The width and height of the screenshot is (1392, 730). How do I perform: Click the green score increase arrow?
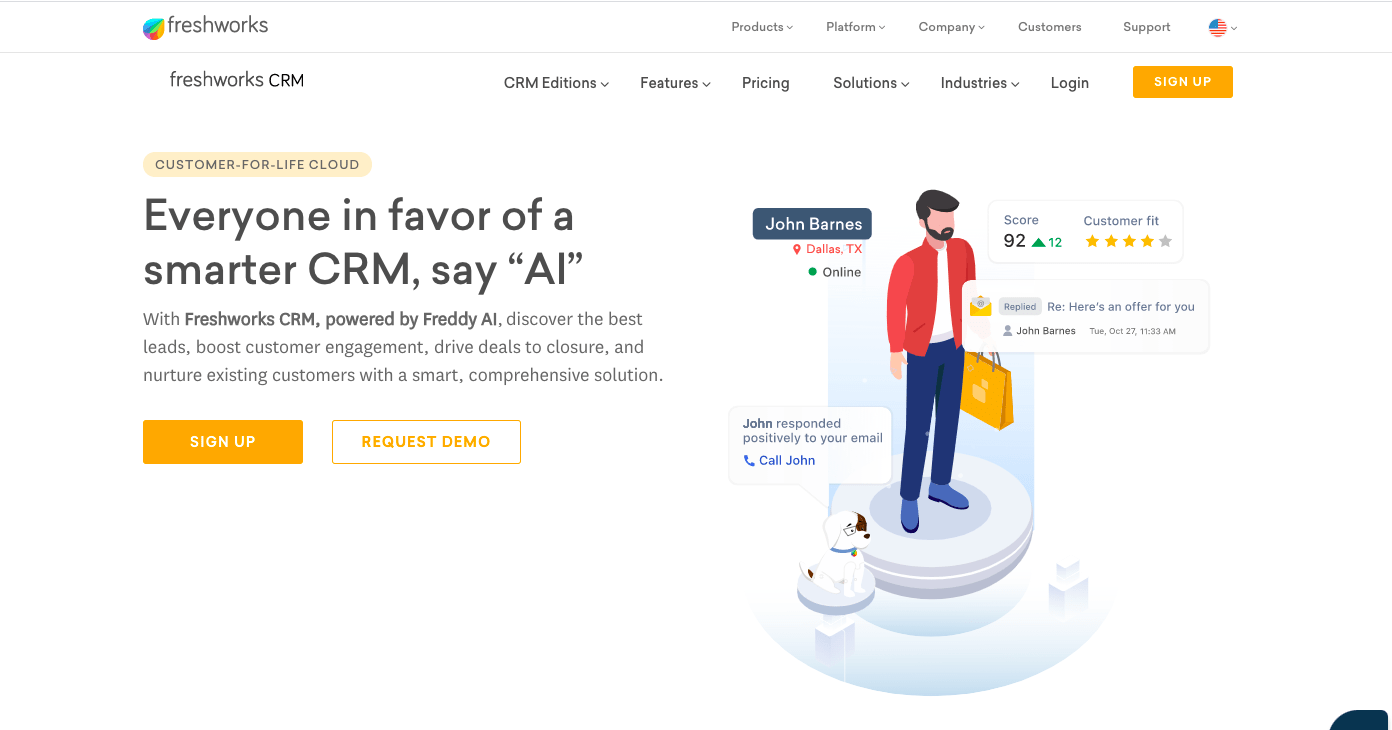click(x=1038, y=242)
